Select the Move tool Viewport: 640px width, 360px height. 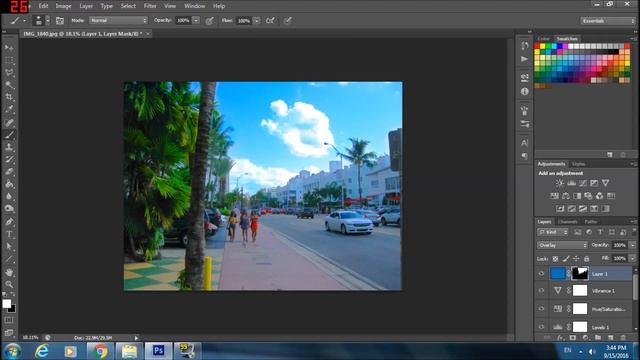(x=9, y=48)
